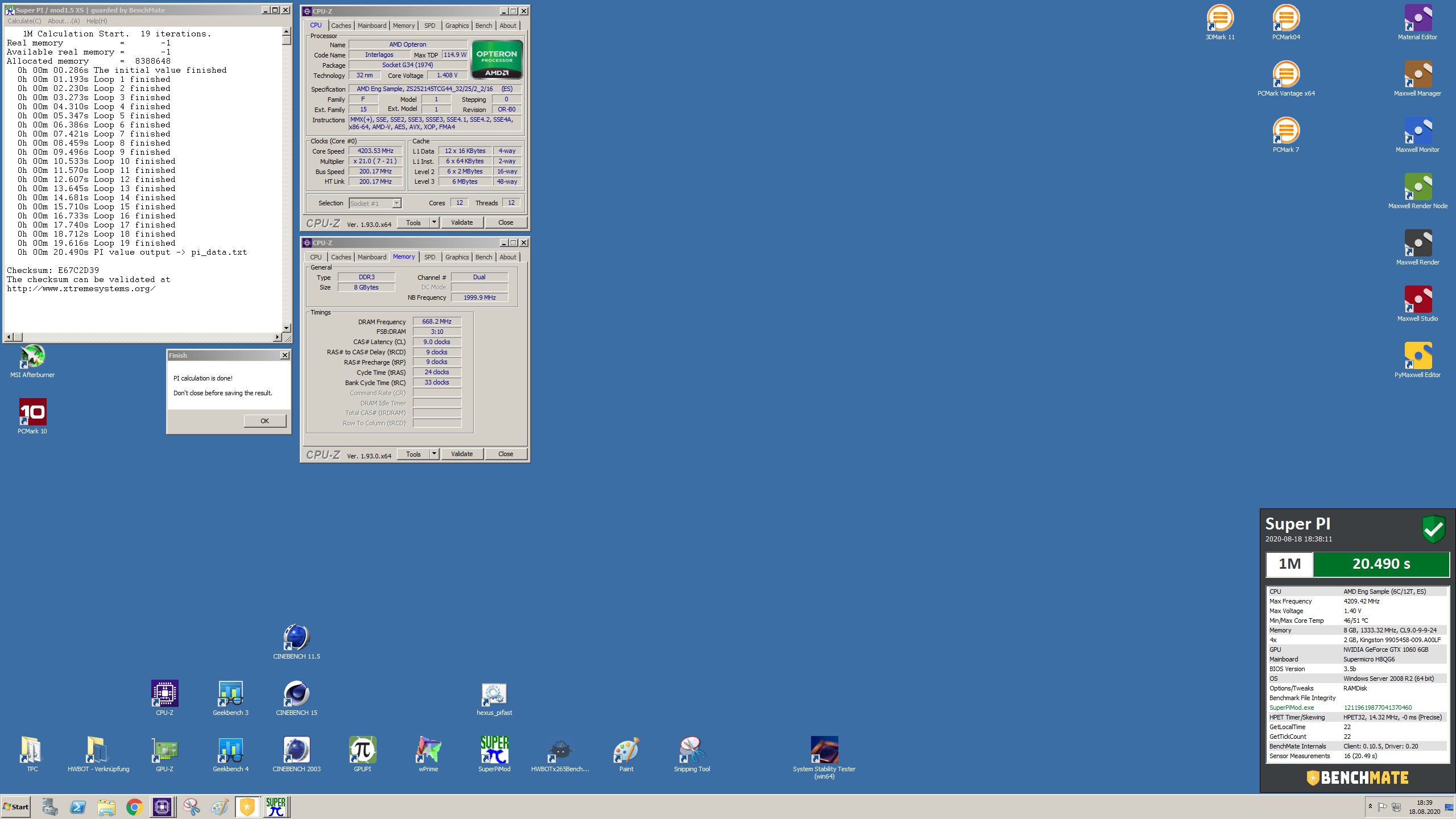
Task: Open MSI Afterburner desktop icon
Action: tap(32, 361)
